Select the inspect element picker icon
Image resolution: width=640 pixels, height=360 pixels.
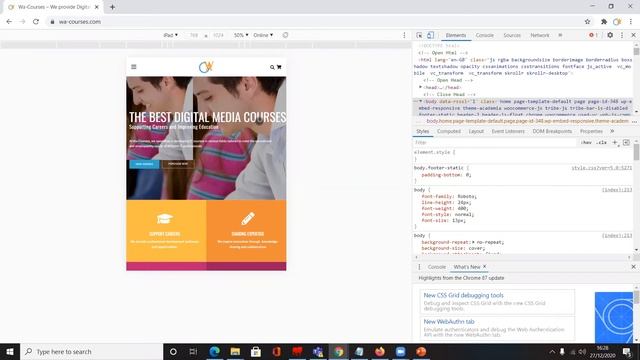tap(419, 35)
